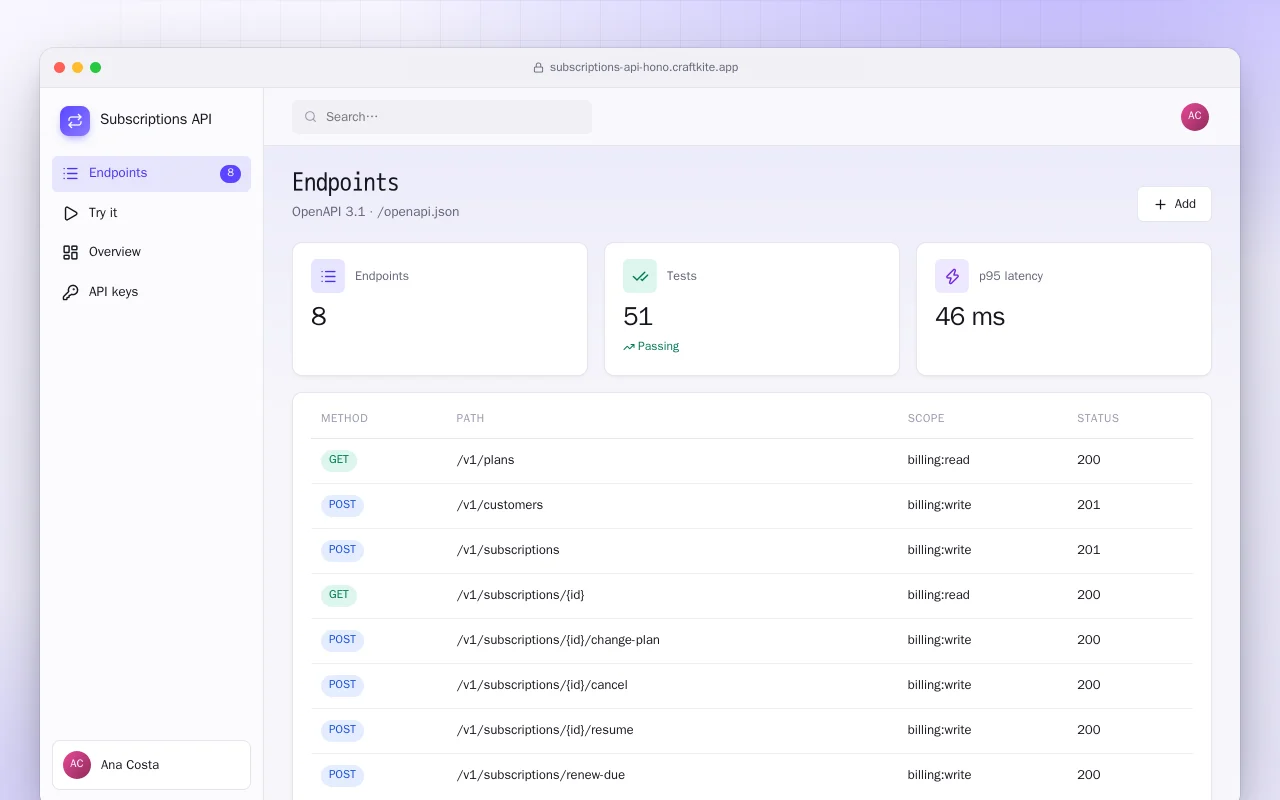
Task: Select the /v1/customers path
Action: pos(500,506)
